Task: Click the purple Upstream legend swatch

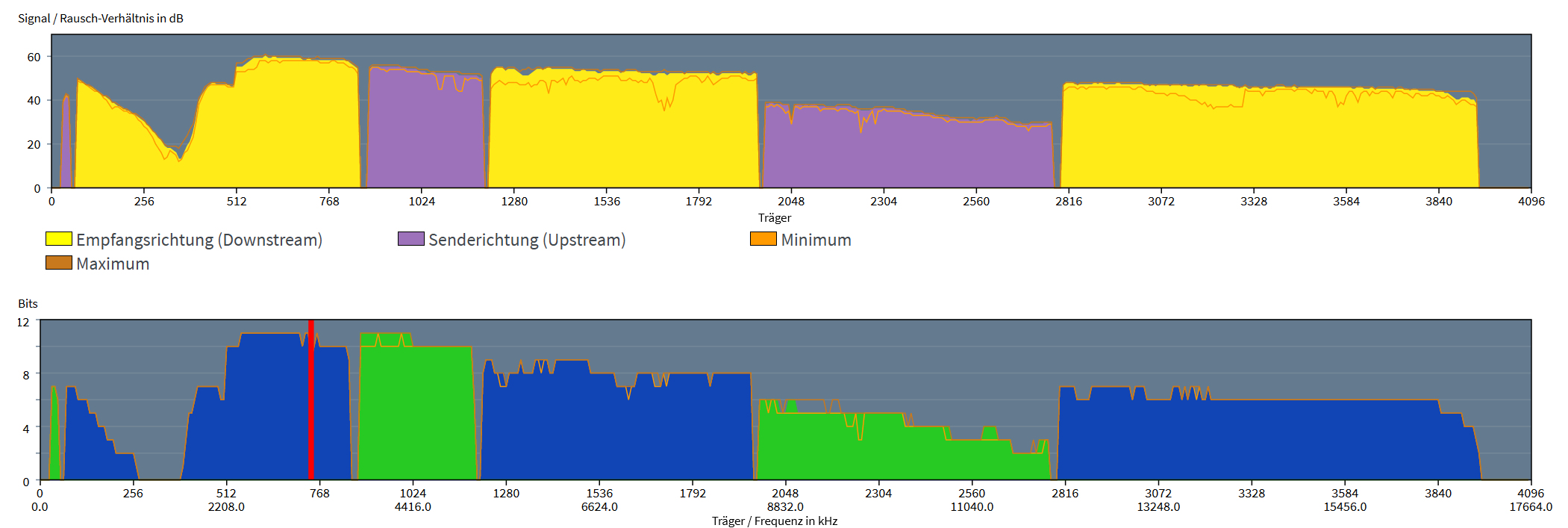Action: click(x=411, y=239)
